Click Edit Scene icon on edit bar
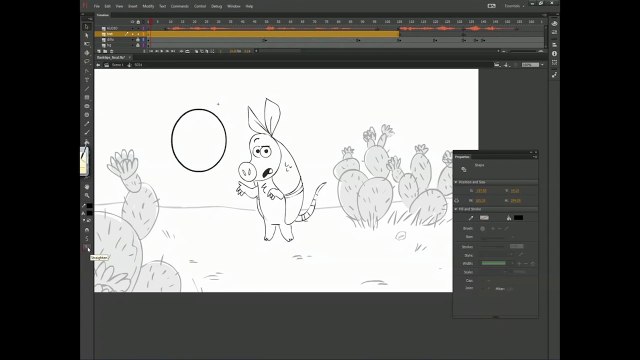The width and height of the screenshot is (640, 360). click(x=497, y=65)
